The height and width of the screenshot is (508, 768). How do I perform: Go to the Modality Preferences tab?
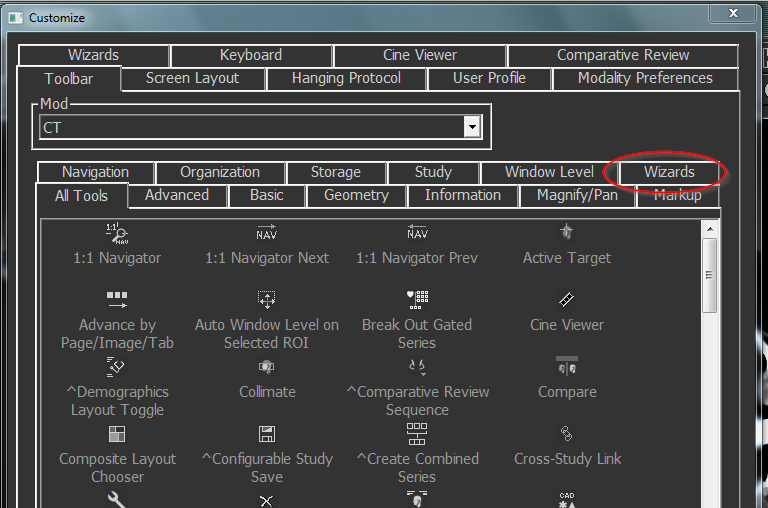click(x=645, y=78)
